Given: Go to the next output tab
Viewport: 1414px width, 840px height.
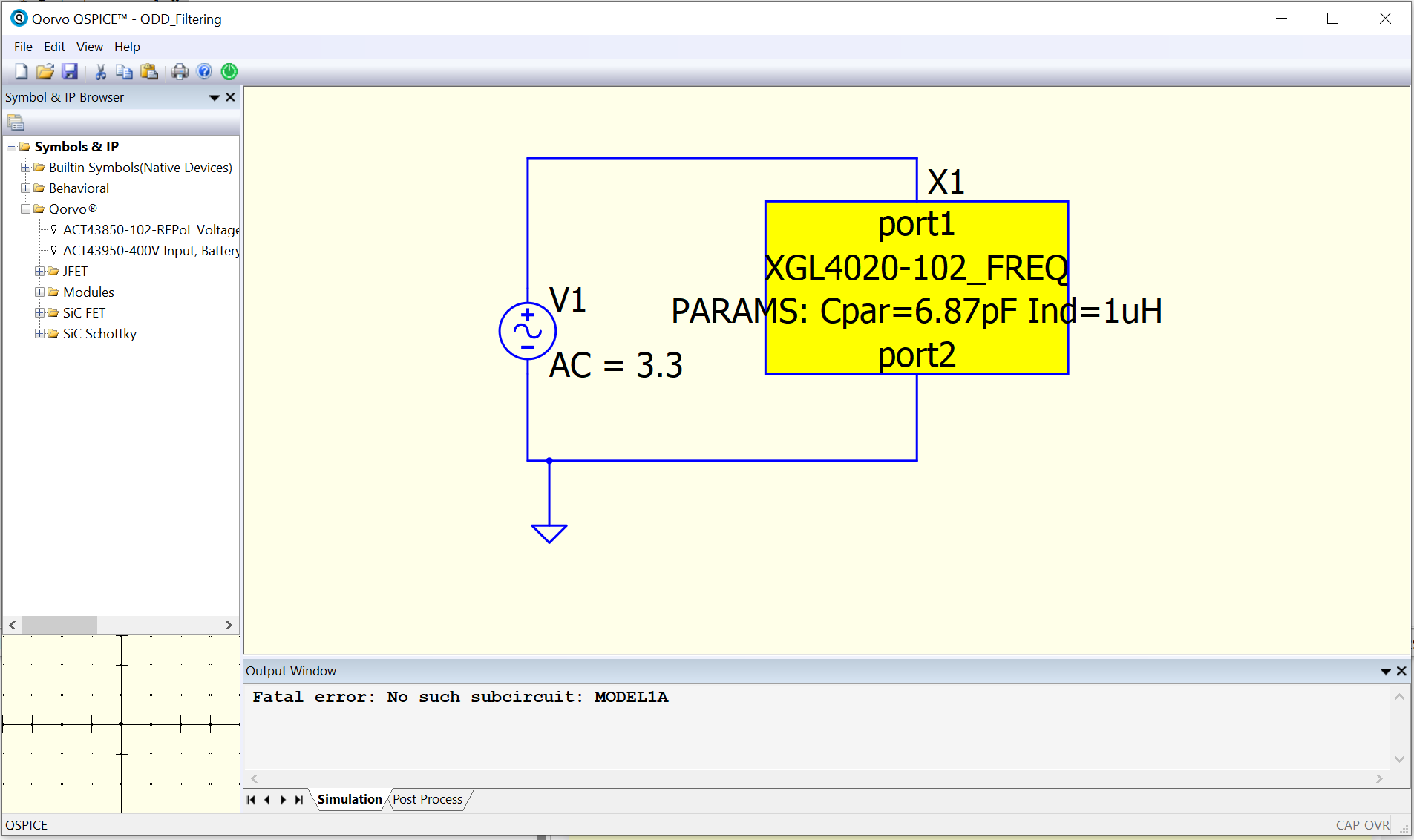Looking at the screenshot, I should coord(283,800).
